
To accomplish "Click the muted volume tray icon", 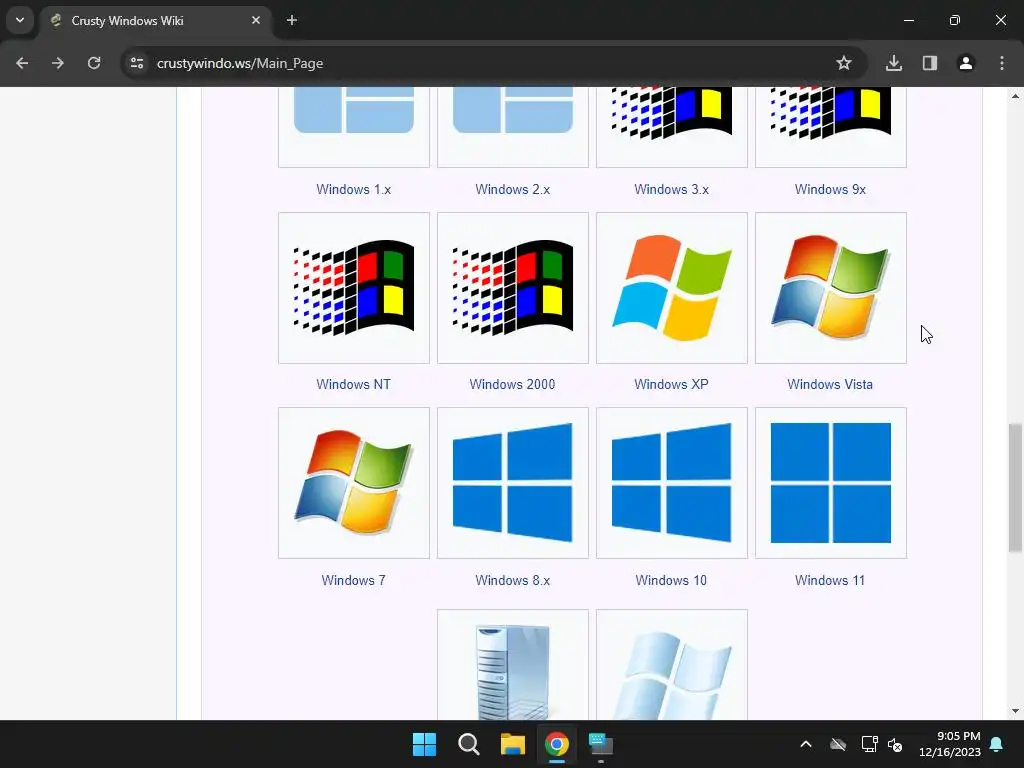I will pos(895,744).
